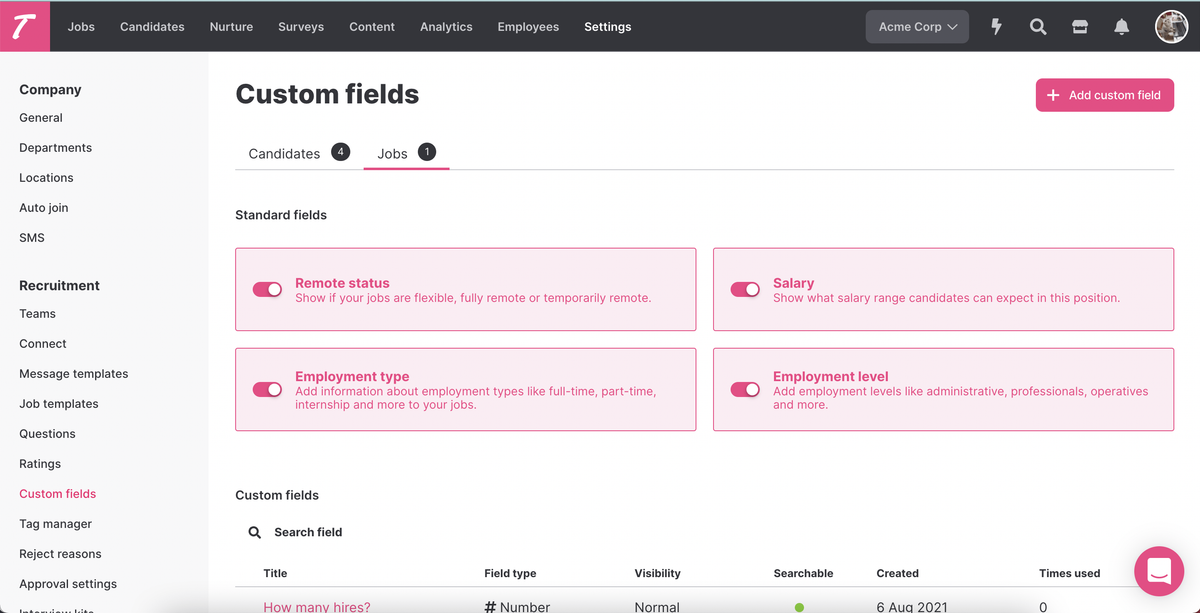Go to Tag manager in sidebar
Screen dimensions: 1200x613
(55, 524)
